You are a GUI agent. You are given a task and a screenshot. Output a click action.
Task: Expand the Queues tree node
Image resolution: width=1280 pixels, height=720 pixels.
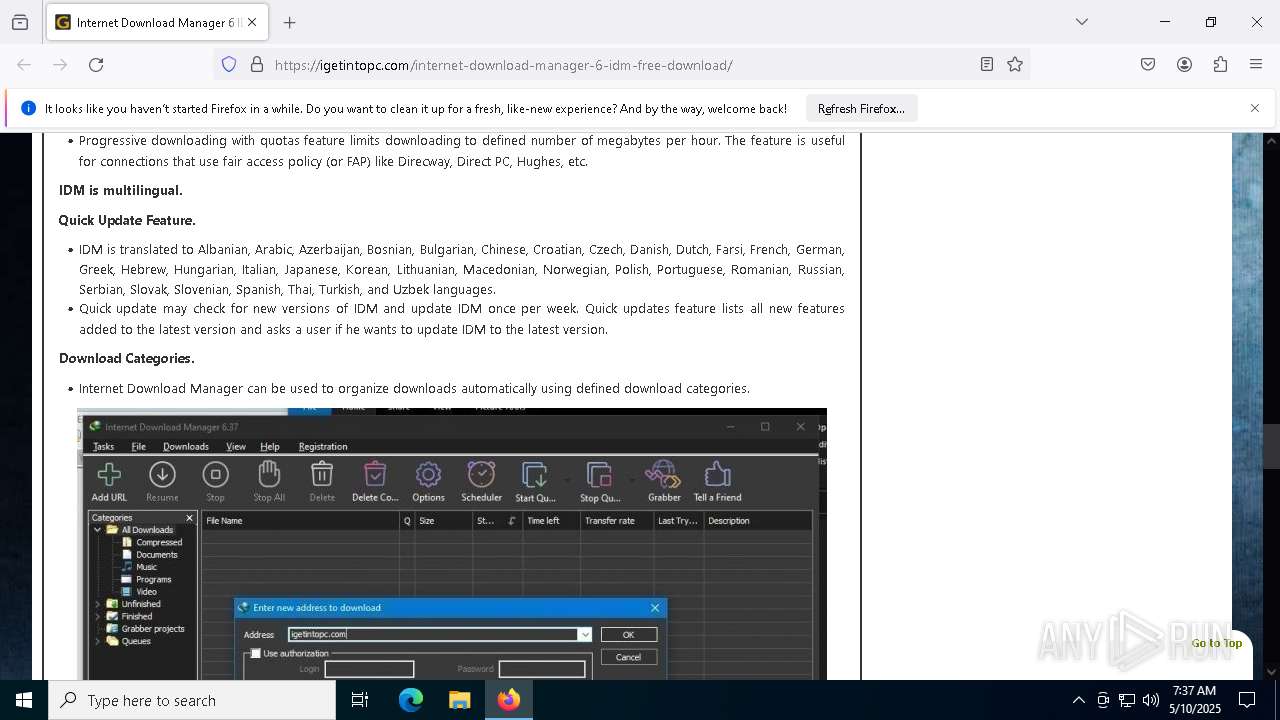[97, 641]
